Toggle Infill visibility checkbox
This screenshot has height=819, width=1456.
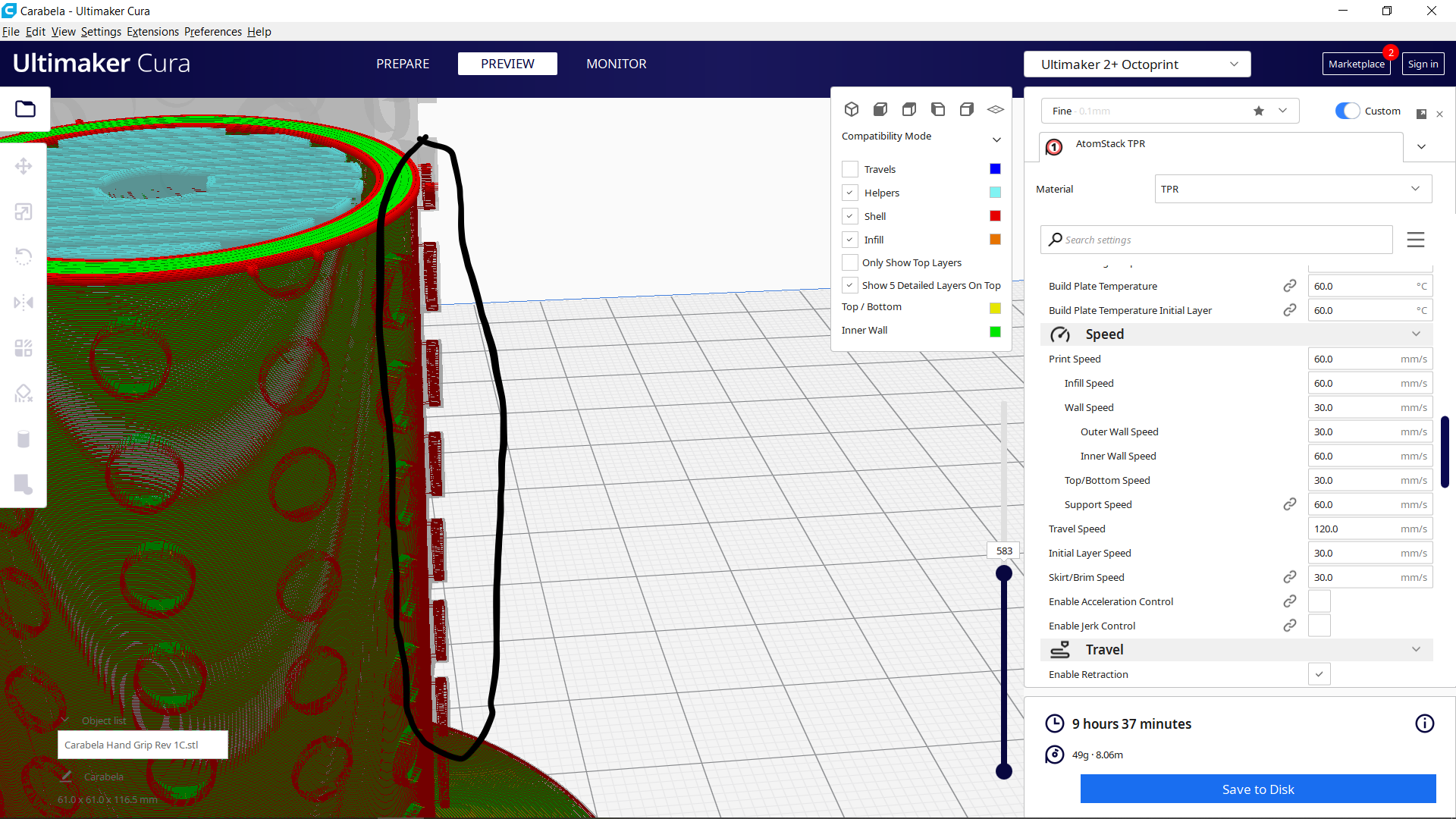850,240
